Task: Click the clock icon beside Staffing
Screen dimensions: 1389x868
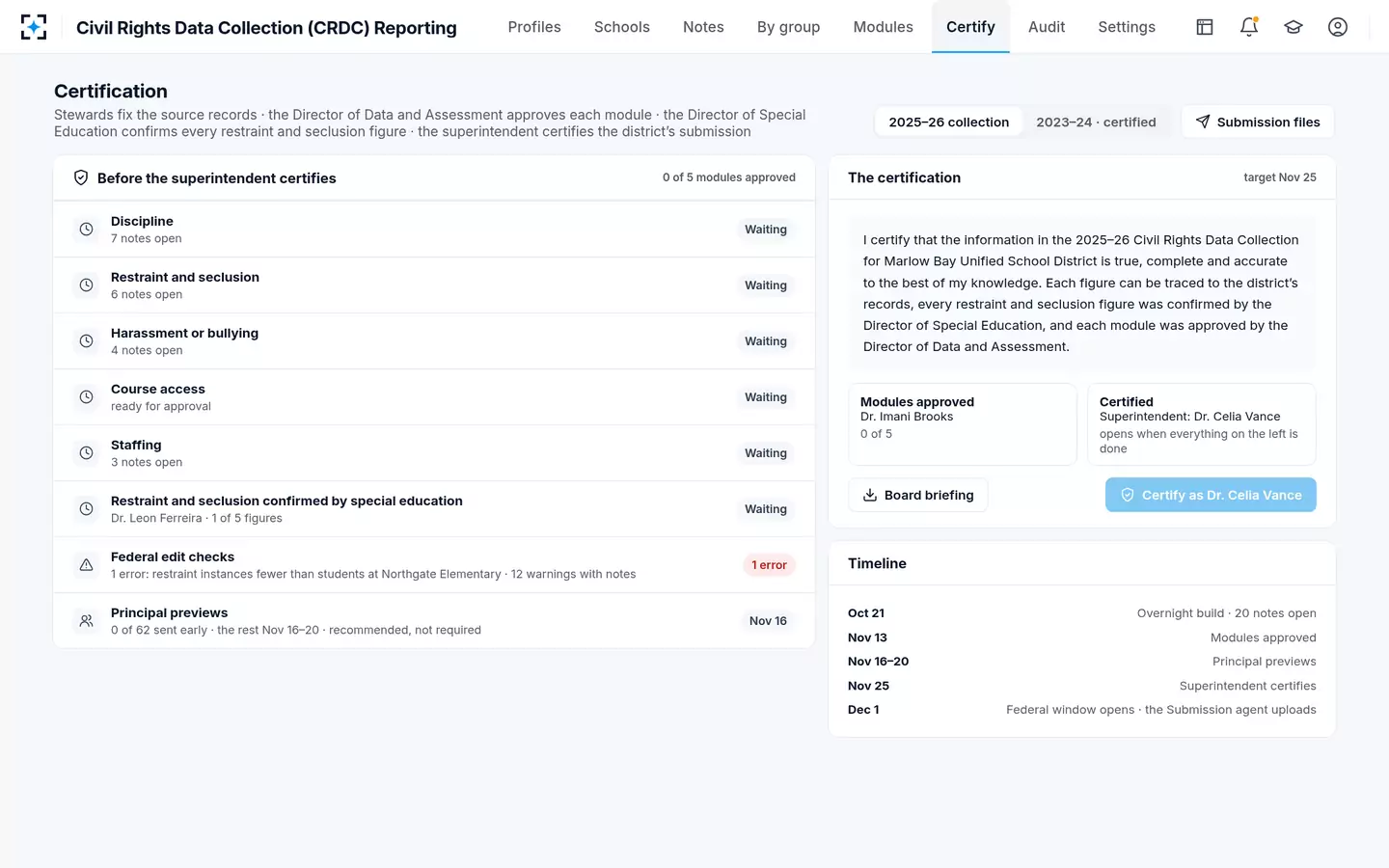Action: (87, 453)
